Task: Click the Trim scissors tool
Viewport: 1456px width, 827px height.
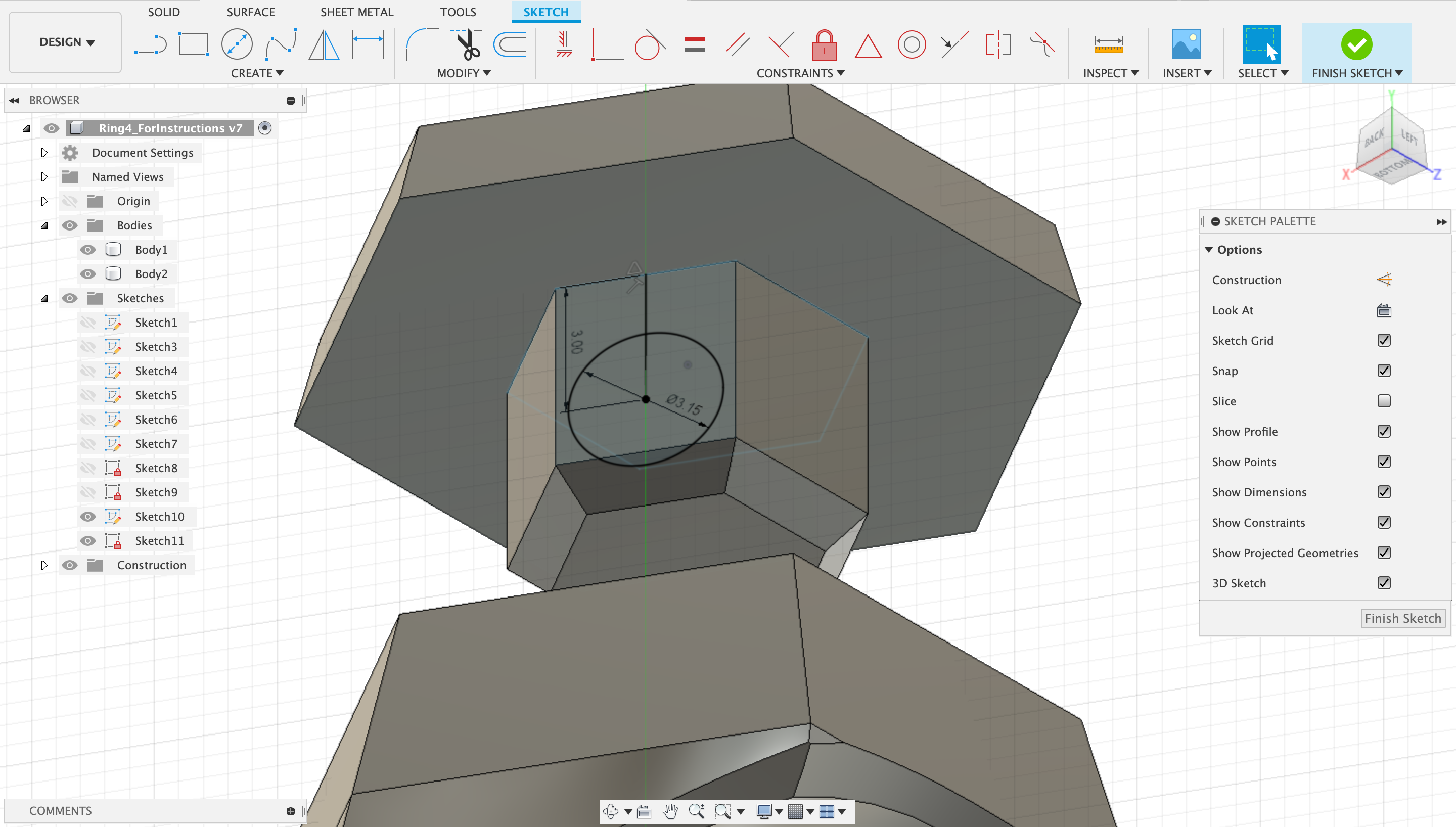Action: click(468, 44)
